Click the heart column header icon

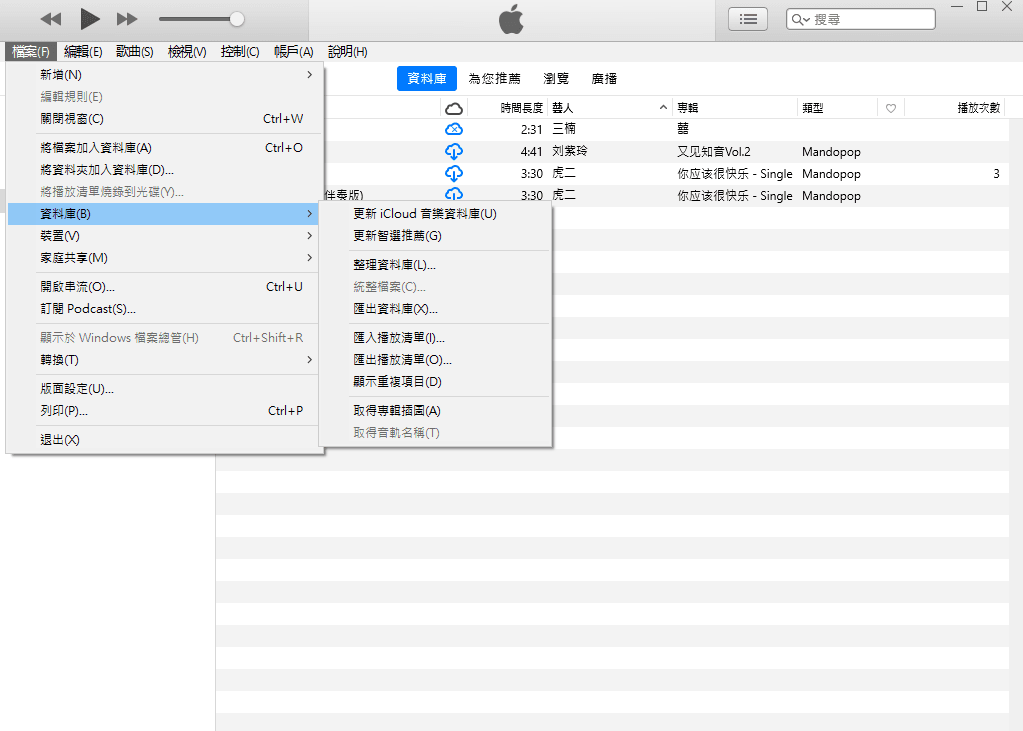click(x=890, y=107)
